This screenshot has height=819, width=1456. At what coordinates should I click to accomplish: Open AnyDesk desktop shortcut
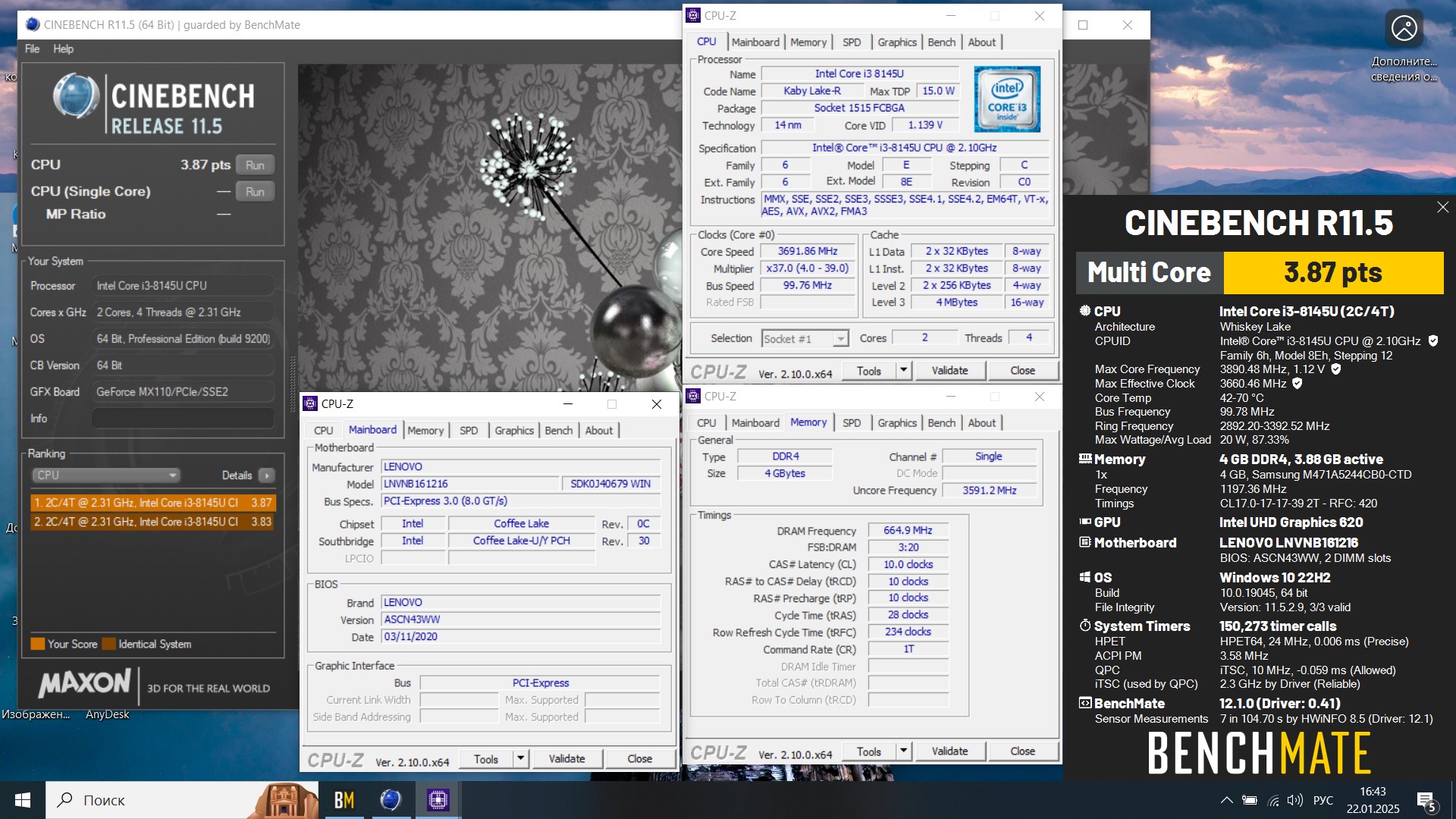pyautogui.click(x=107, y=714)
